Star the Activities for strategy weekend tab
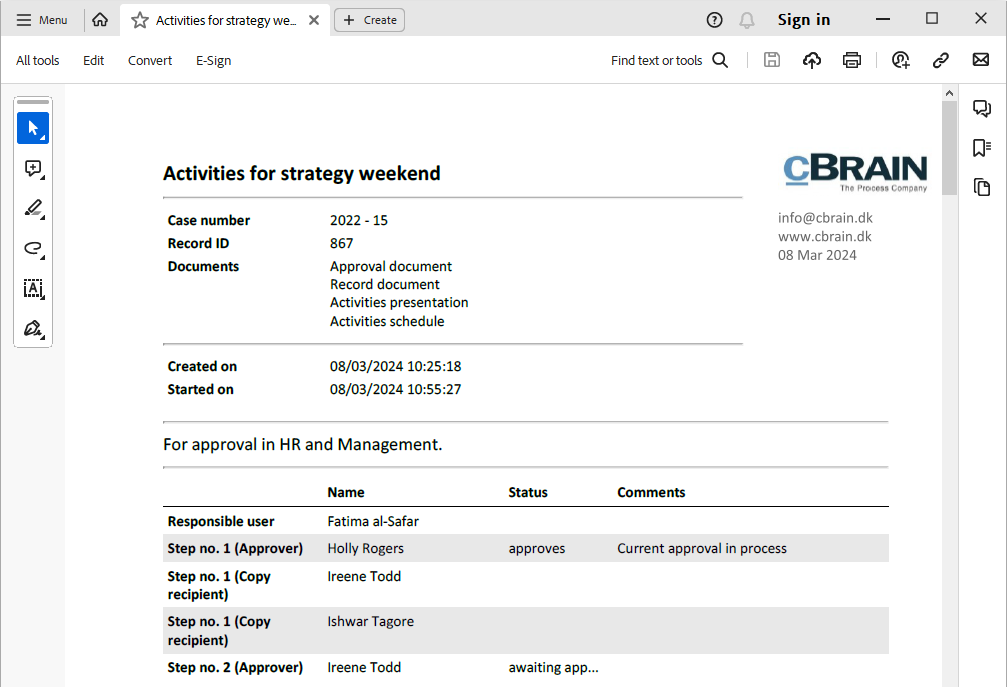Screen dimensions: 1007x687 point(140,20)
